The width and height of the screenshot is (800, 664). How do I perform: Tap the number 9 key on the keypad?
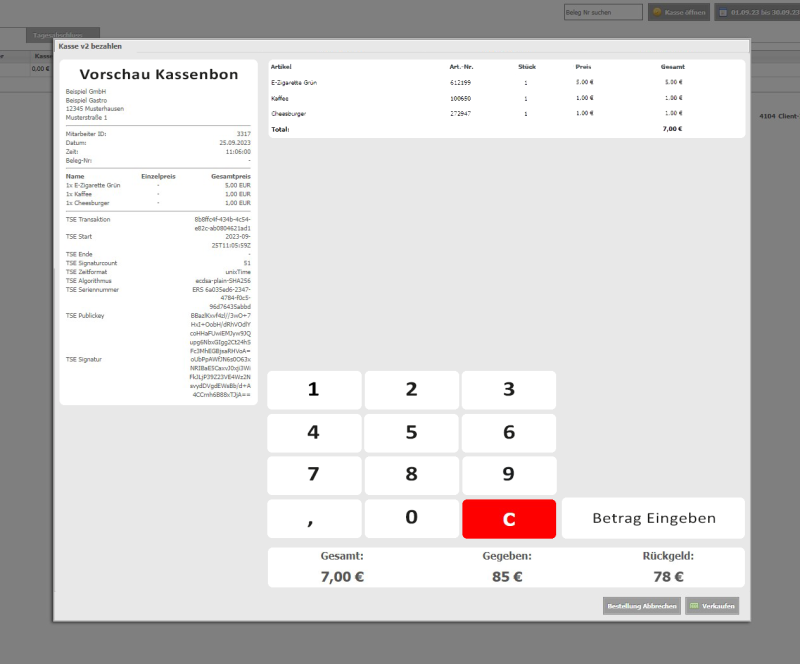tap(509, 475)
